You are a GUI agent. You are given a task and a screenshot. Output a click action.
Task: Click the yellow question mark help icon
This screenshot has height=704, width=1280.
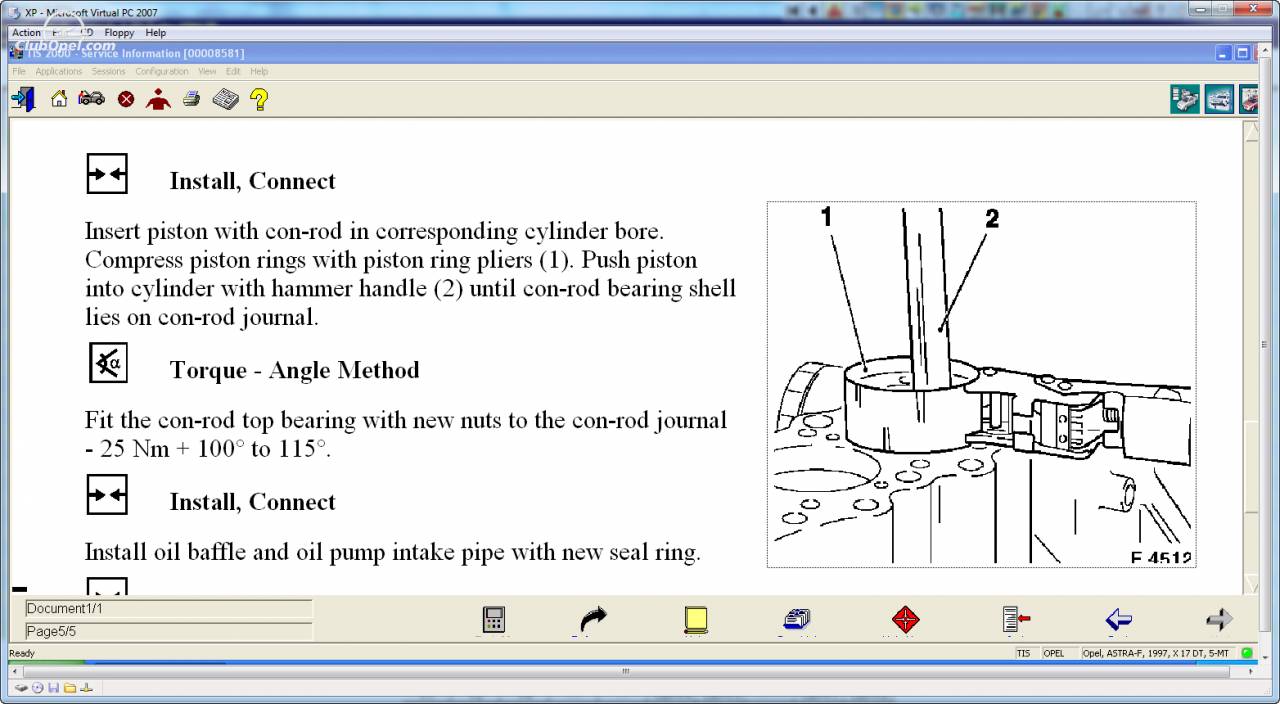(259, 99)
